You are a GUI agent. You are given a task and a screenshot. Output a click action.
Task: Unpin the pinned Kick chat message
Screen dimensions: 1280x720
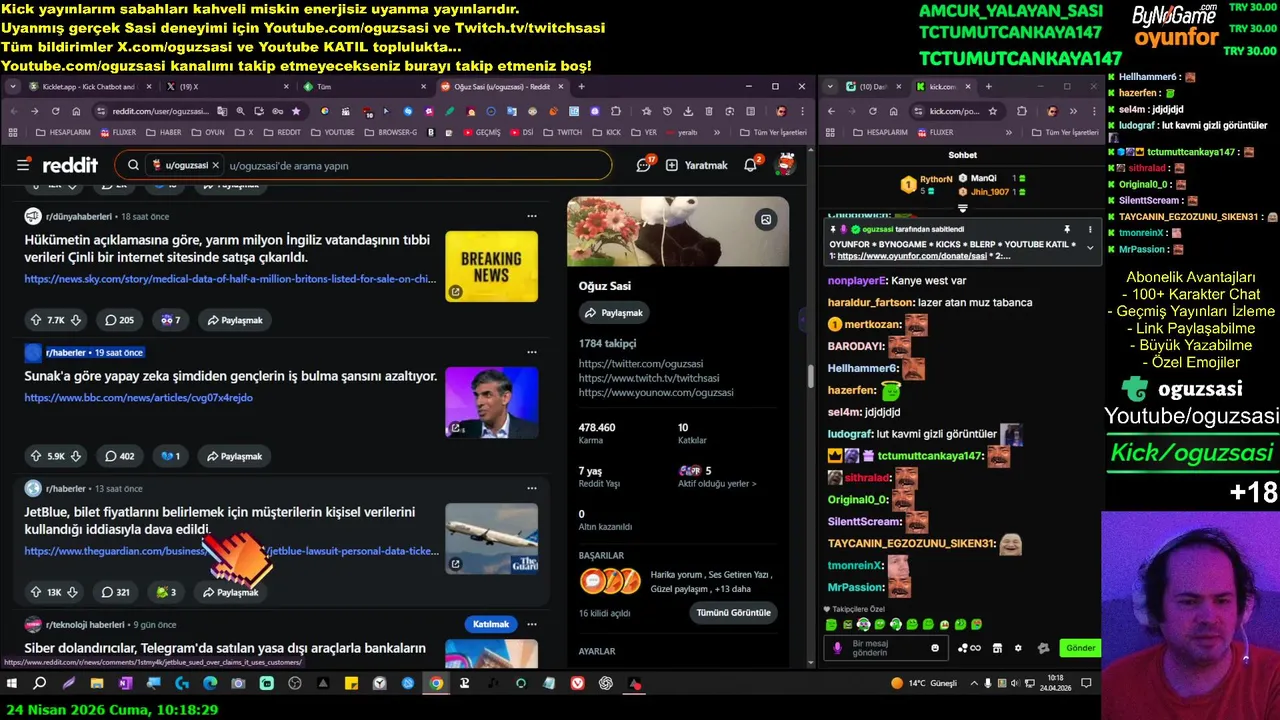(1067, 229)
